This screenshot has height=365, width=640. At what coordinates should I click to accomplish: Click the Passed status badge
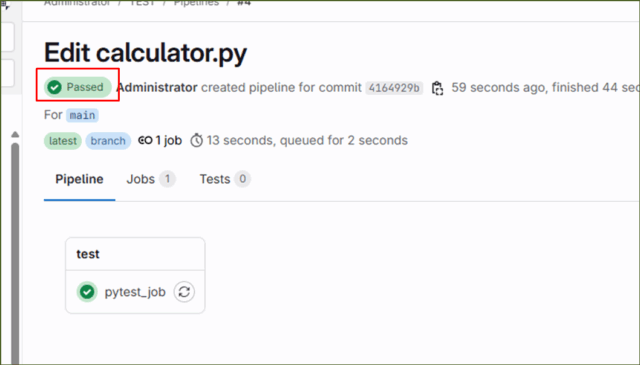(78, 87)
